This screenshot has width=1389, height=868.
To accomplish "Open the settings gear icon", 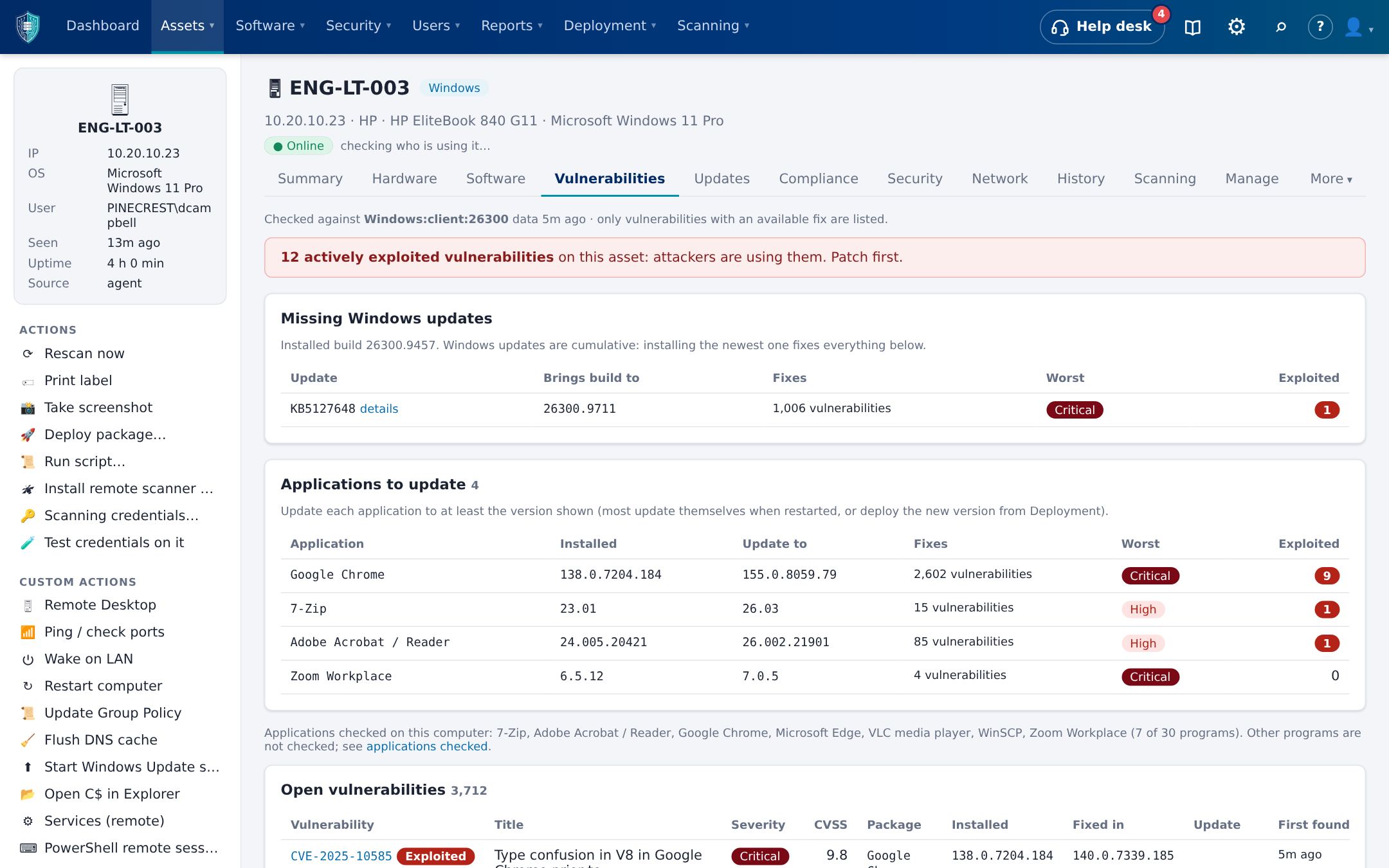I will point(1236,26).
